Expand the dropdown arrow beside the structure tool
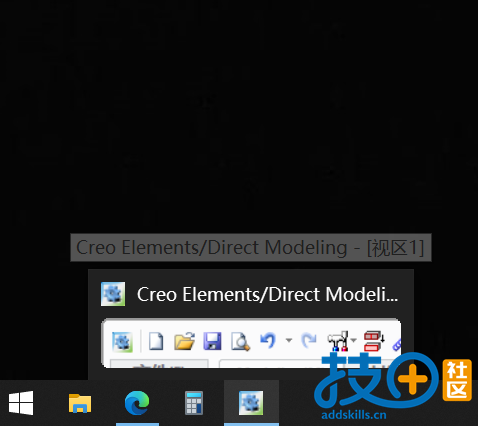The height and width of the screenshot is (426, 478). coord(354,340)
